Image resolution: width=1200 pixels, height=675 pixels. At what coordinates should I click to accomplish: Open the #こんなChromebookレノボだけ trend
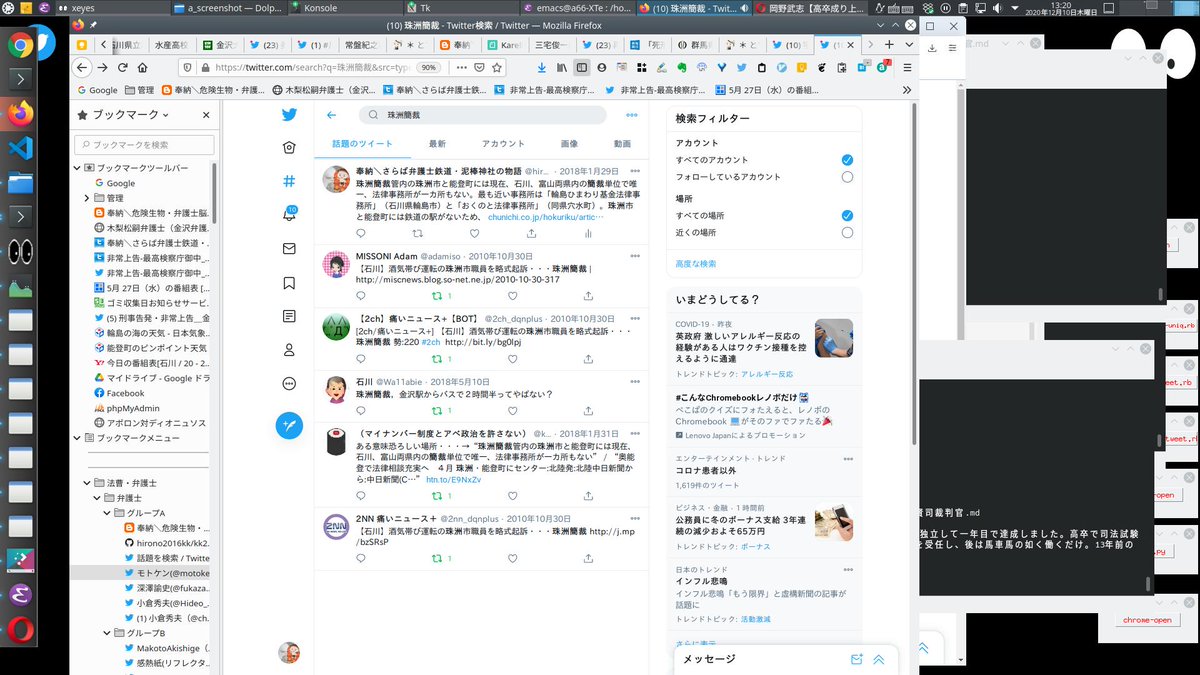[x=742, y=397]
